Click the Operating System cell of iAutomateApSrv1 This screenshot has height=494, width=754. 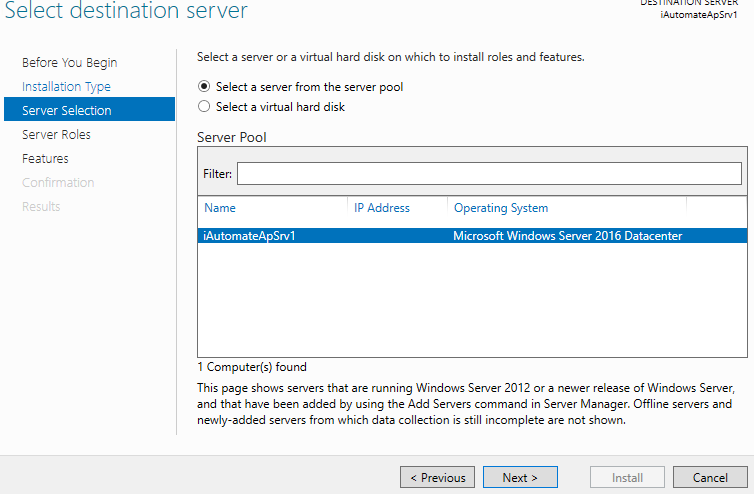pos(568,236)
